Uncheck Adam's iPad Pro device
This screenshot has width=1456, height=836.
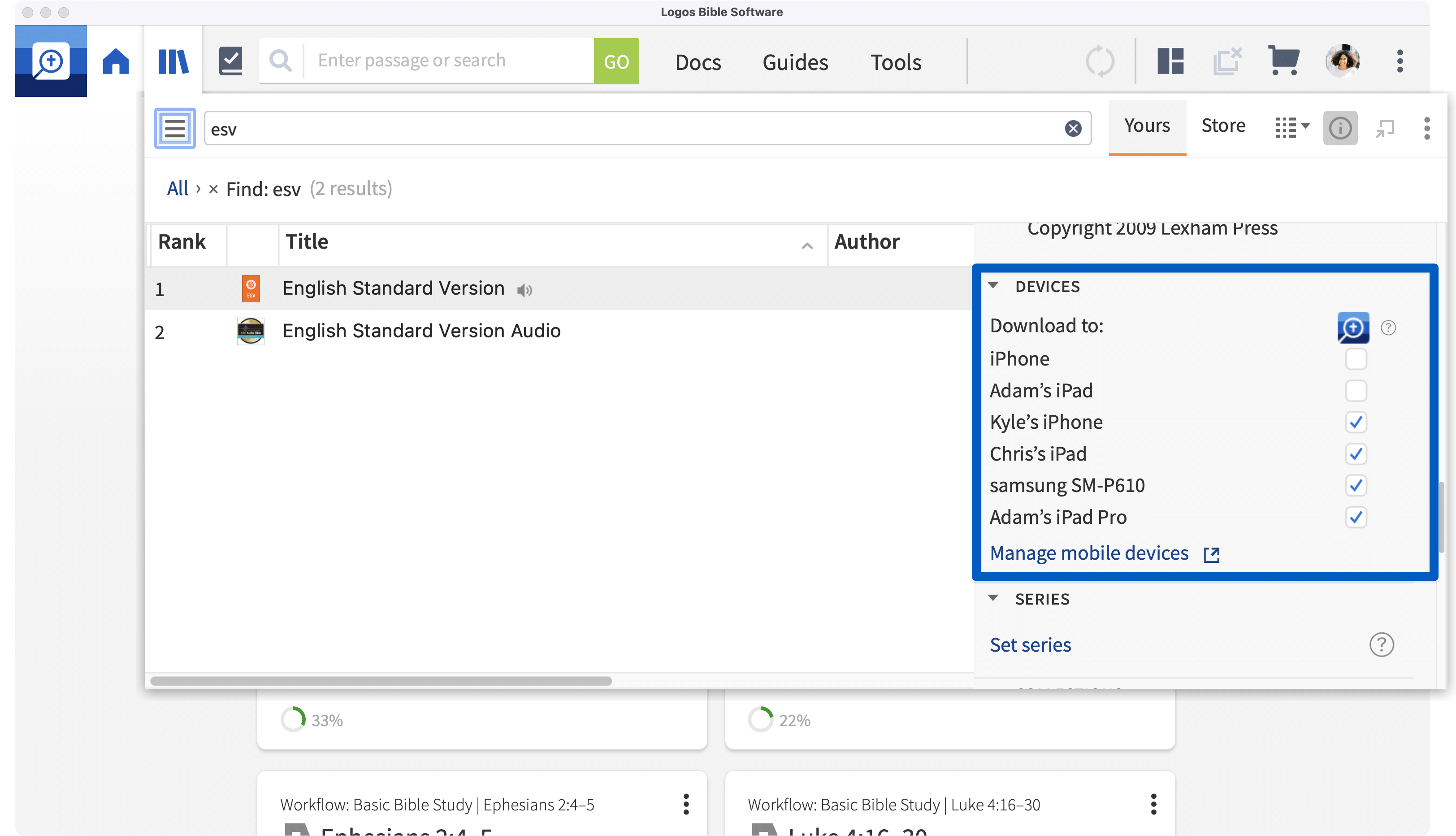tap(1356, 517)
